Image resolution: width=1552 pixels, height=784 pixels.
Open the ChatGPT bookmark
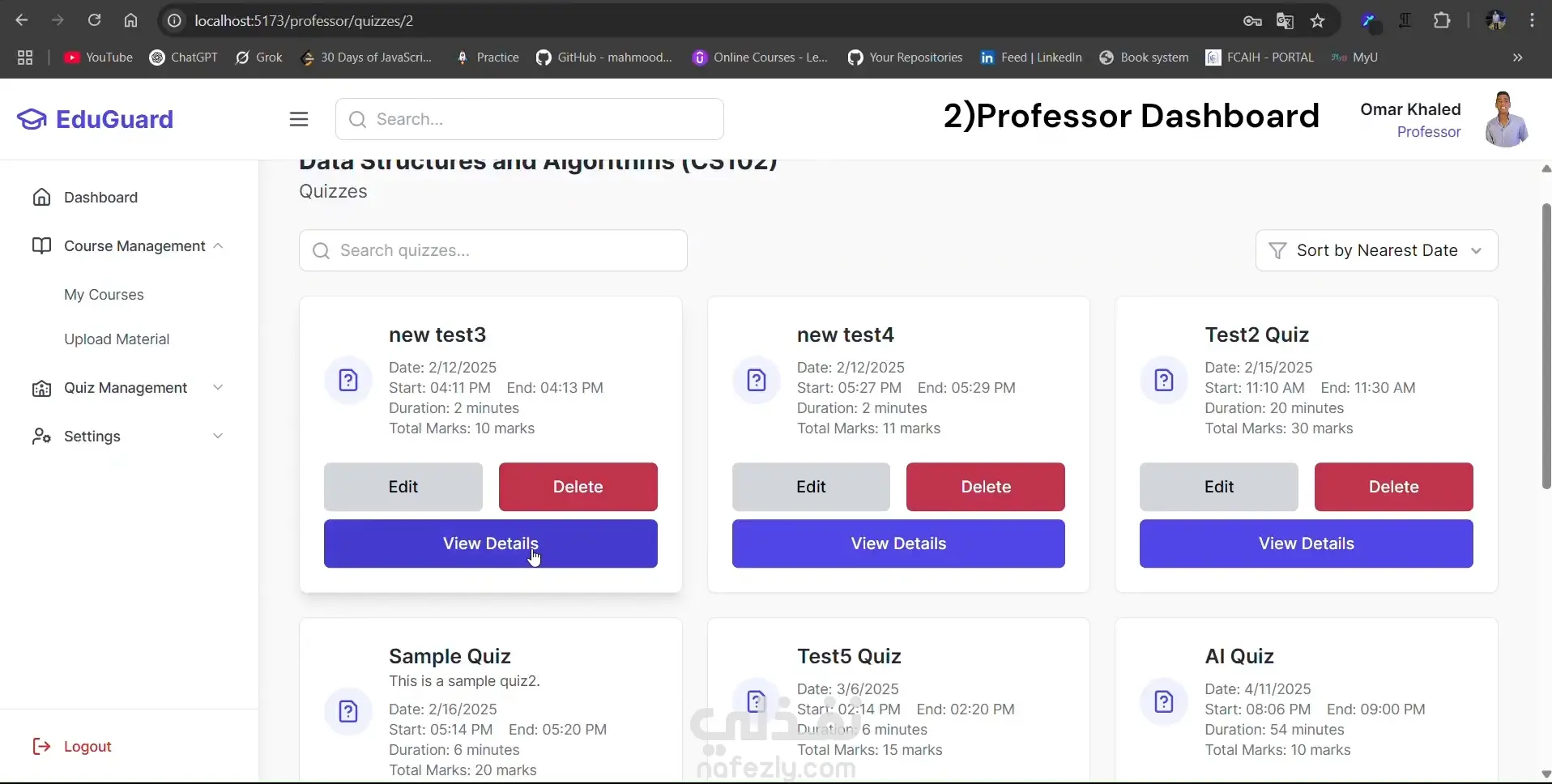tap(184, 58)
